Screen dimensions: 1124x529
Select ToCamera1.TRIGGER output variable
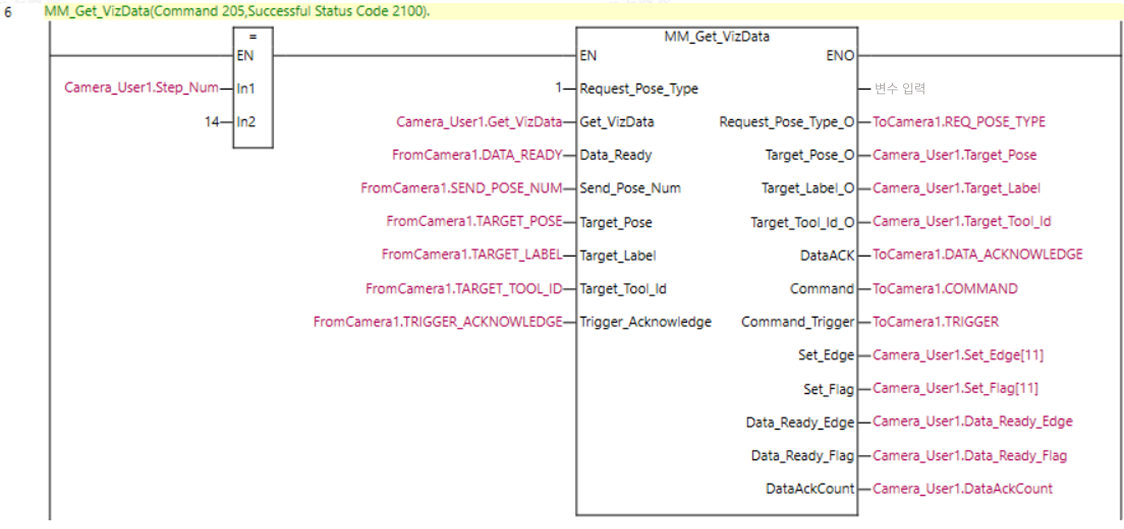click(935, 323)
